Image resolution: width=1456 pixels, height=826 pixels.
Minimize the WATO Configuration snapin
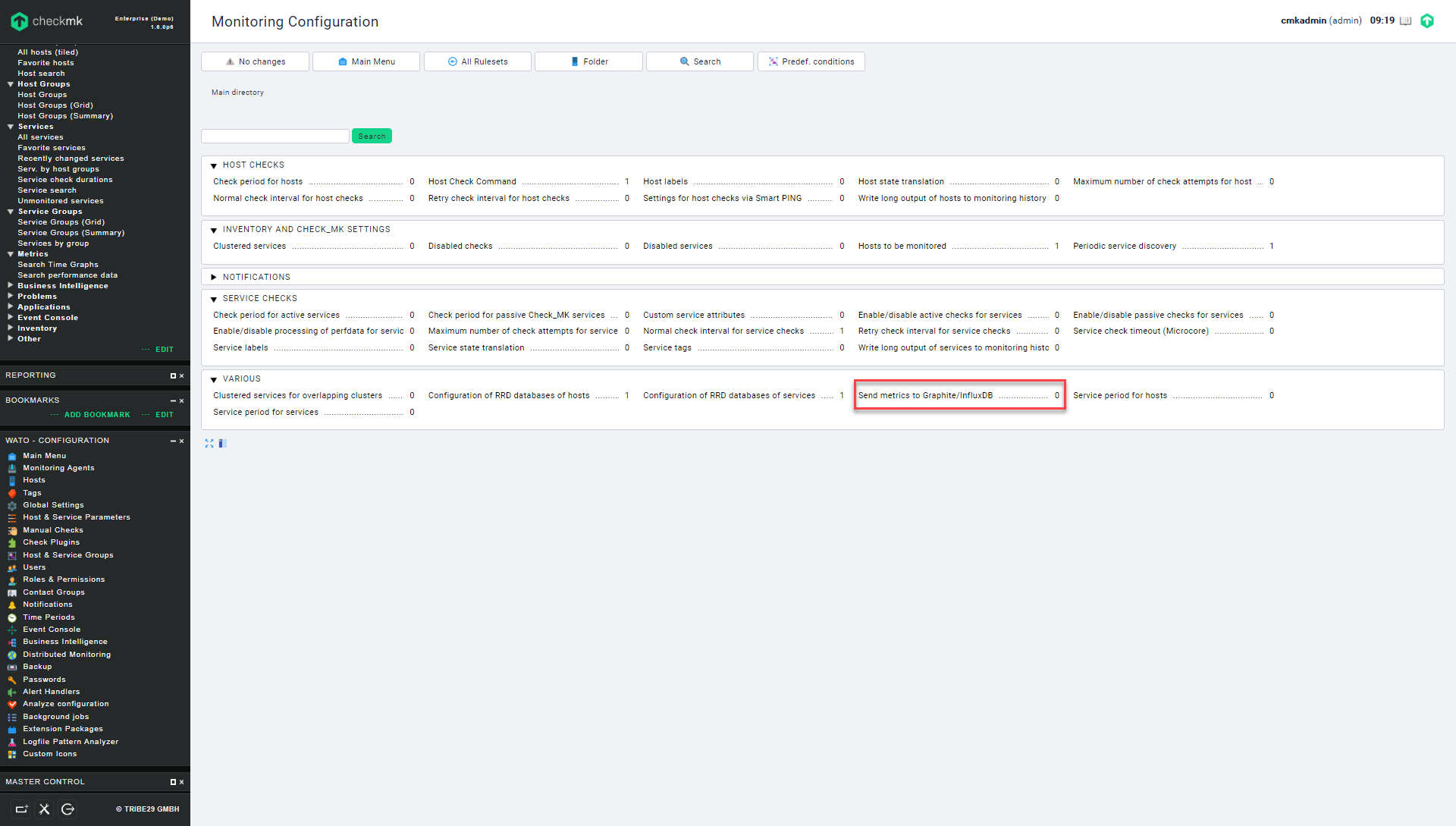(173, 441)
